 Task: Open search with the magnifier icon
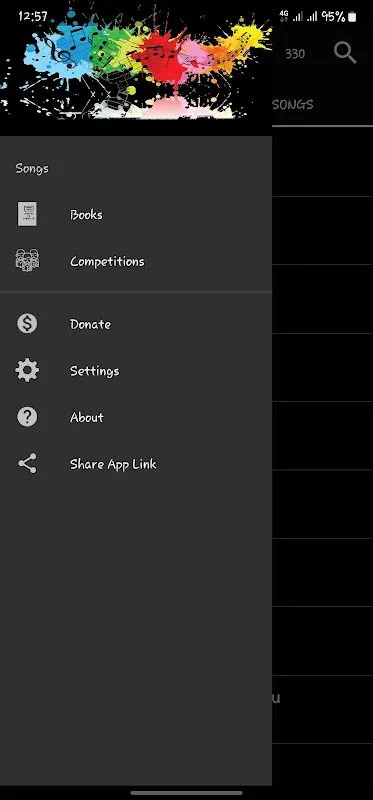coord(345,53)
